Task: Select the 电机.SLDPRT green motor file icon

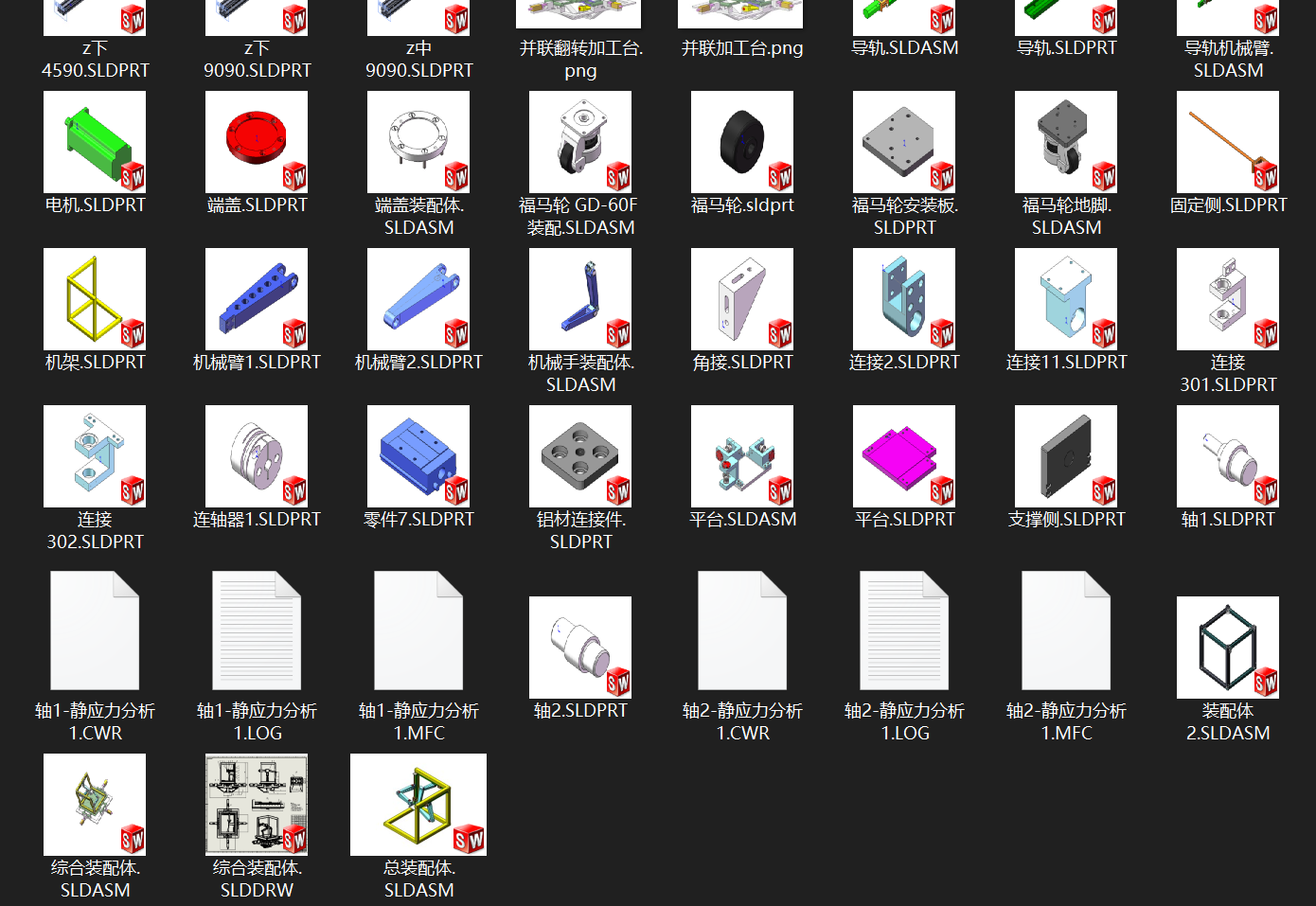Action: click(x=95, y=142)
